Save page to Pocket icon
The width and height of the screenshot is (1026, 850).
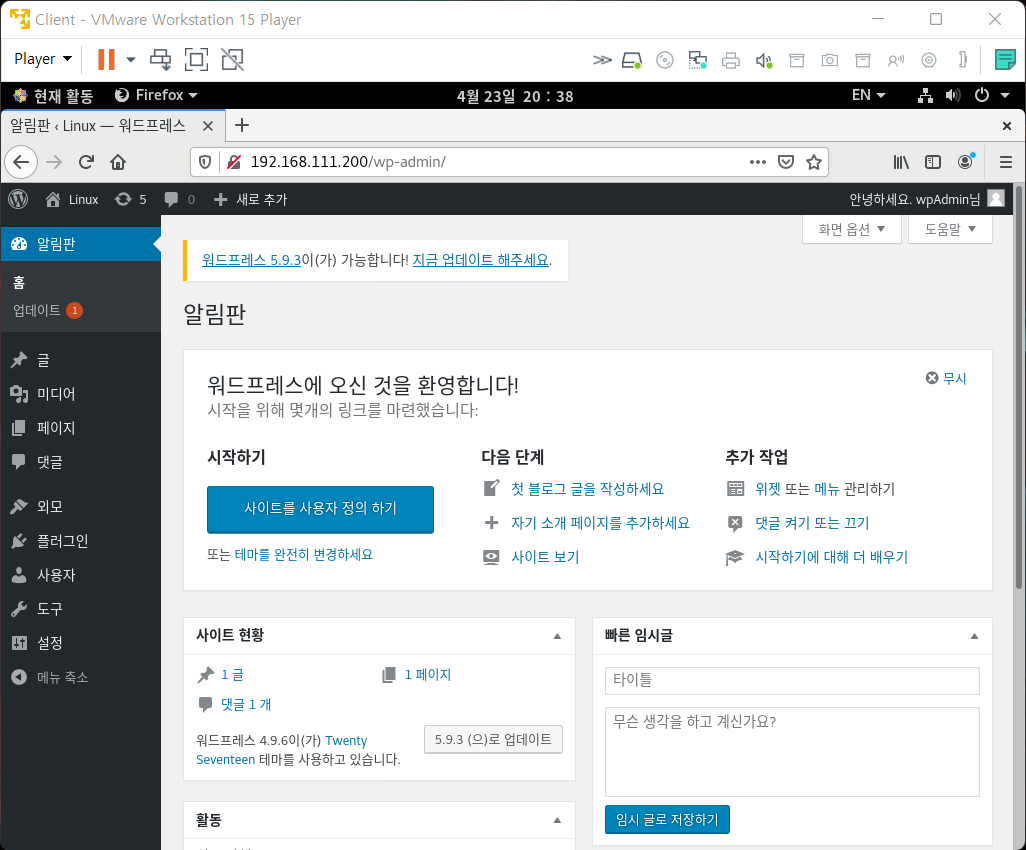tap(786, 162)
